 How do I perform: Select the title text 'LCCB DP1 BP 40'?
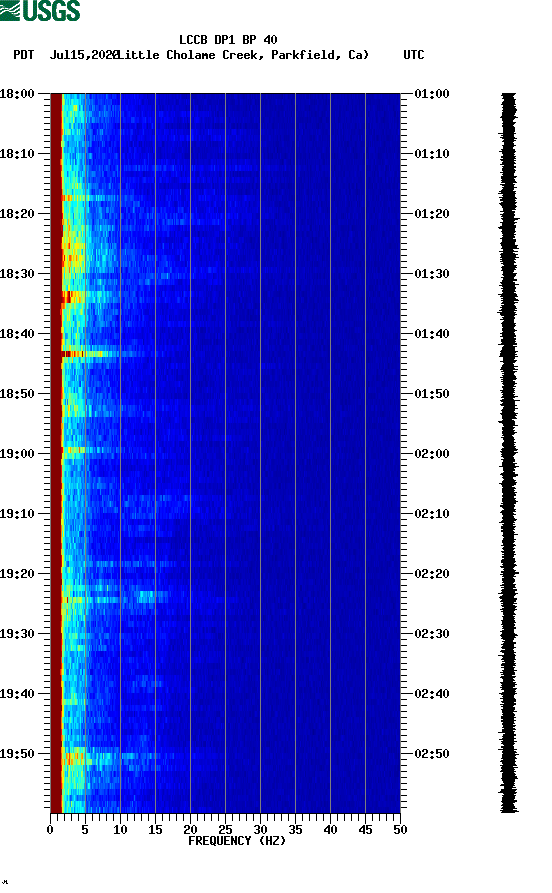[228, 40]
